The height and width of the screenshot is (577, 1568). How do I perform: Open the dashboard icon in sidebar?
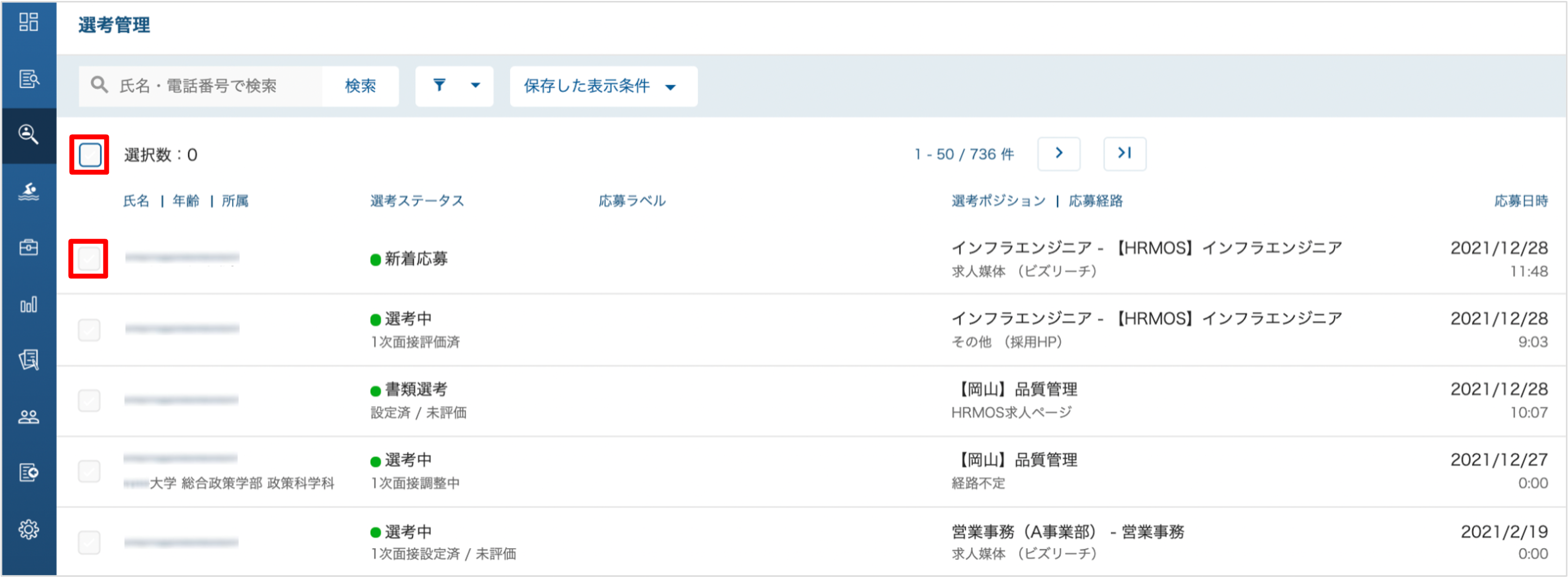point(28,22)
